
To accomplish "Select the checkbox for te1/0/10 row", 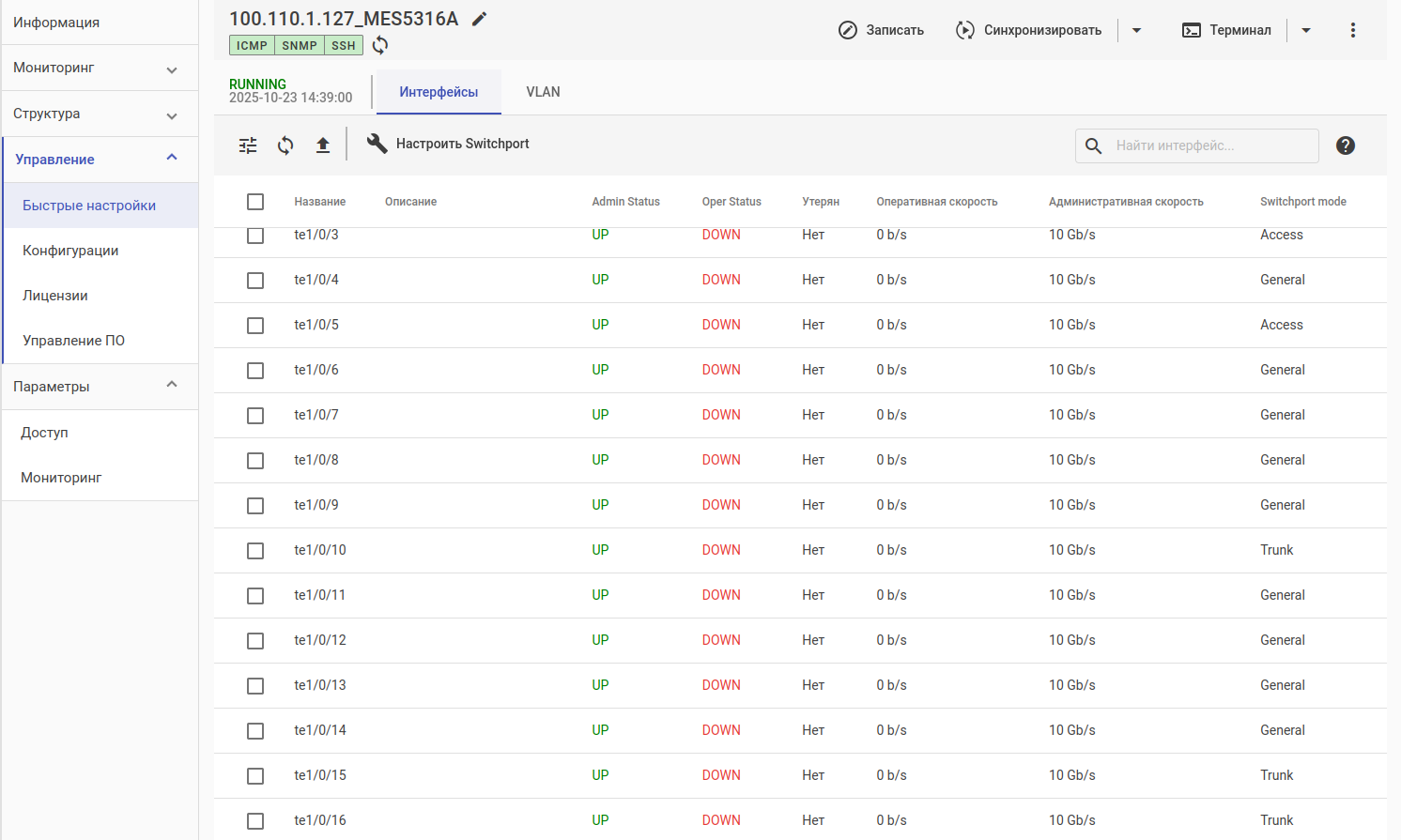I will coord(255,551).
